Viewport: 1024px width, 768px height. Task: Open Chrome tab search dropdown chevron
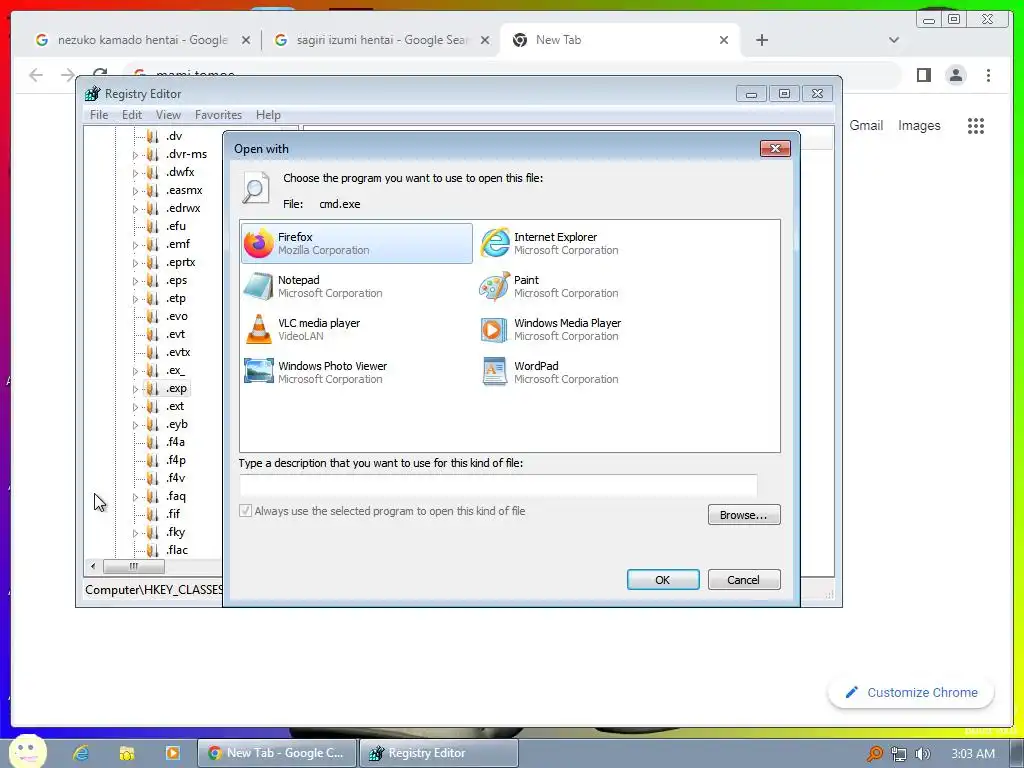click(893, 40)
